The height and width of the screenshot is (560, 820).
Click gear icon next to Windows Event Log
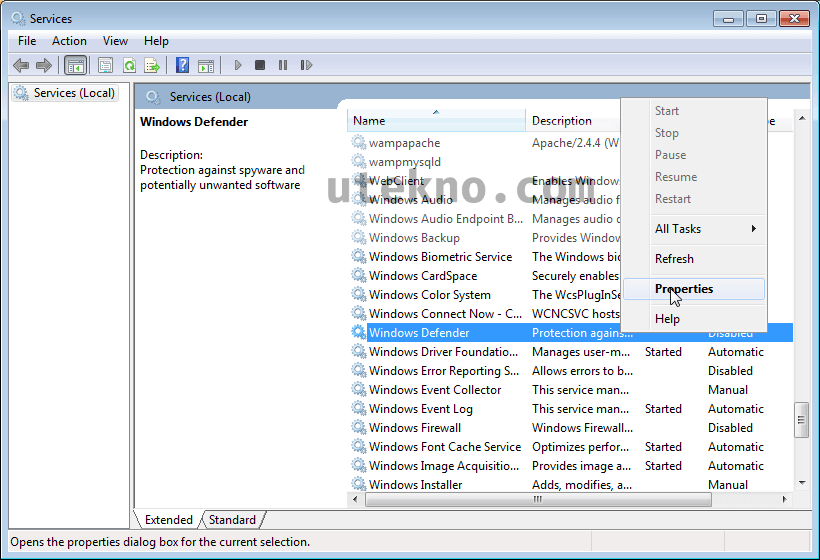(x=358, y=408)
